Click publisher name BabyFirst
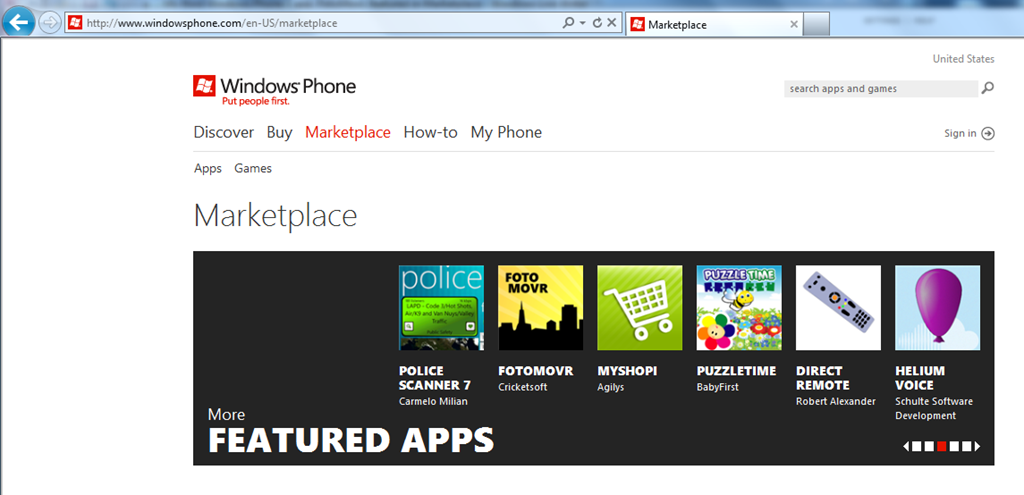 (718, 387)
